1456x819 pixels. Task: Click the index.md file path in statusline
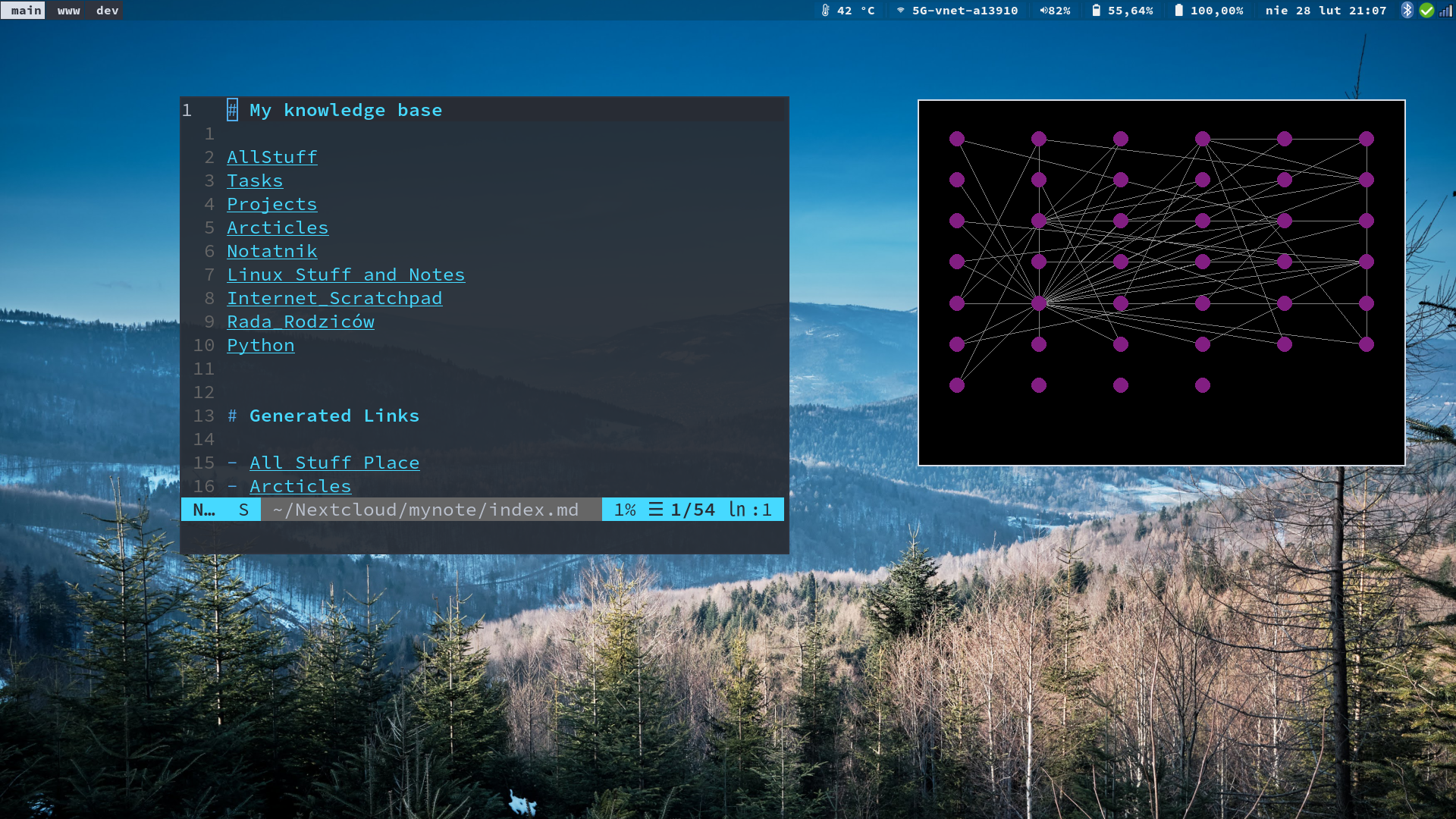click(x=425, y=510)
